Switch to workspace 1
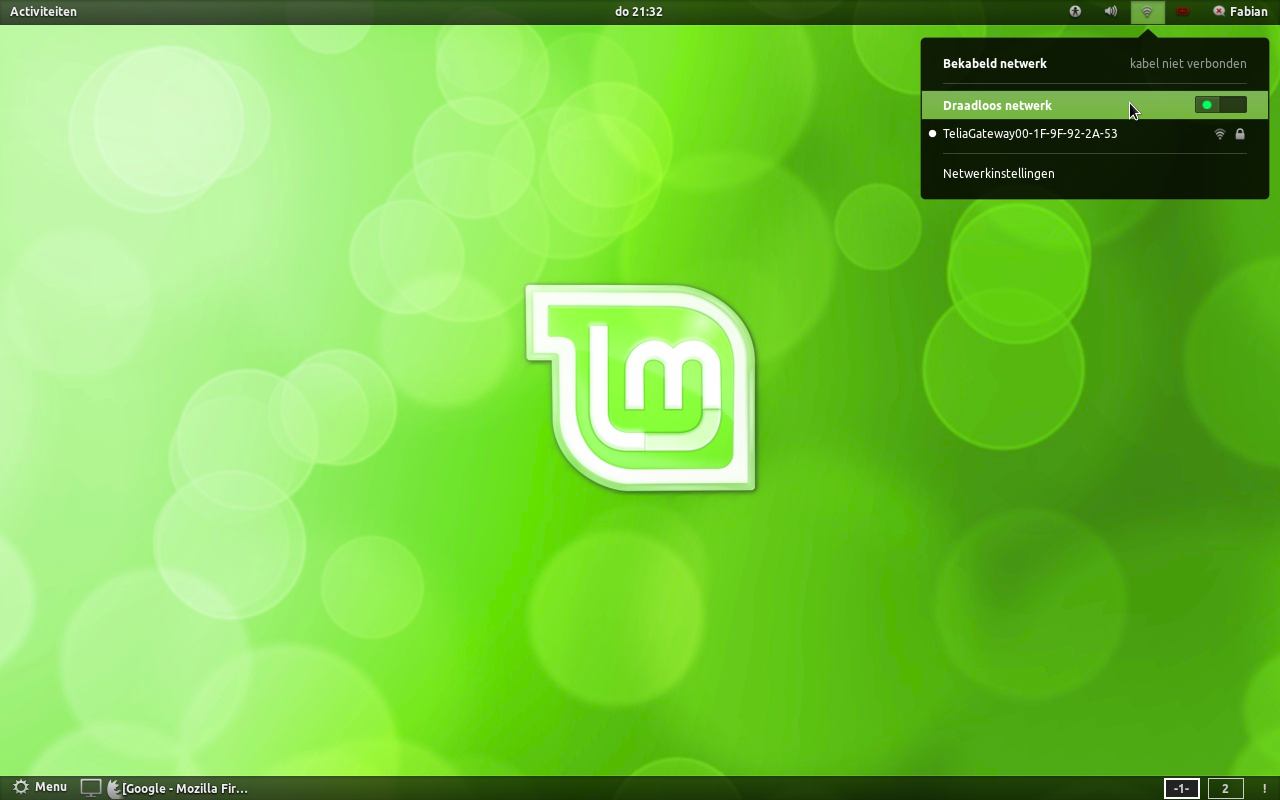This screenshot has width=1280, height=800. [x=1182, y=788]
